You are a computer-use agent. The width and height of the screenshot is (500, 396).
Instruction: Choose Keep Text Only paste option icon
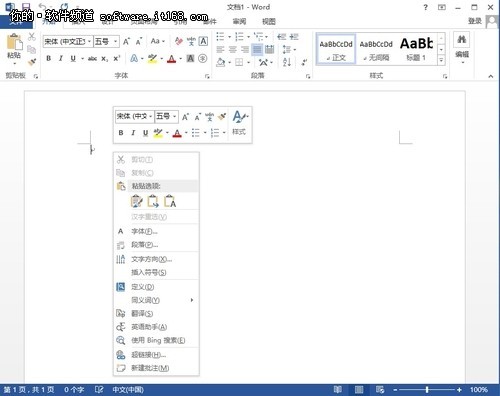point(170,201)
